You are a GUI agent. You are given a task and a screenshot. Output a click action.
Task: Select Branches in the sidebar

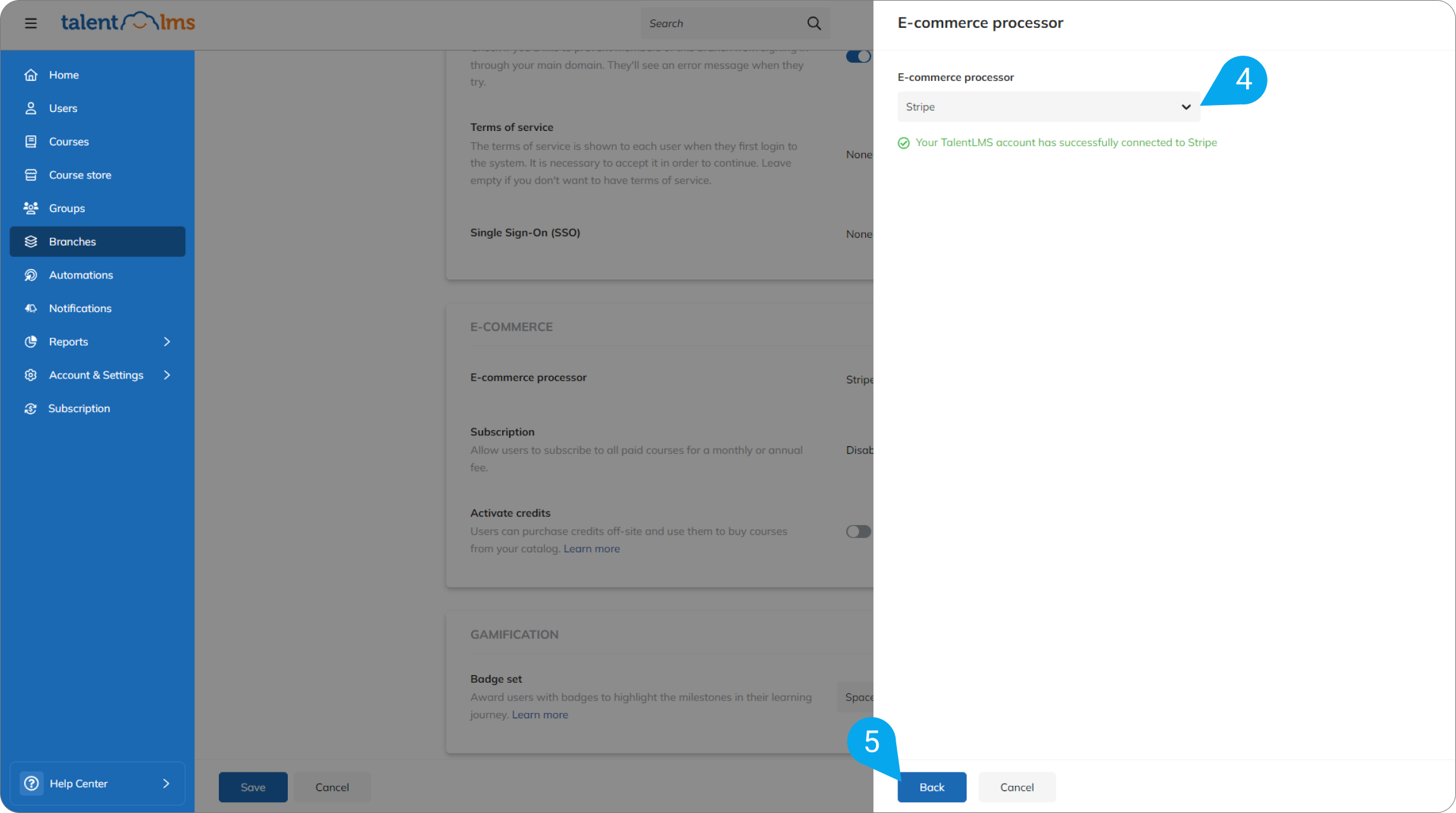[x=97, y=242]
